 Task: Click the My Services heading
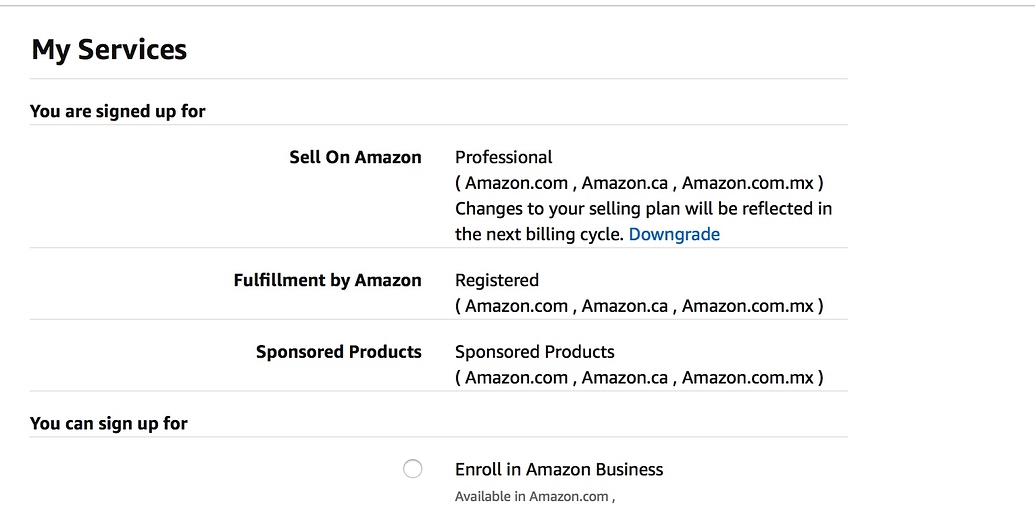(109, 49)
